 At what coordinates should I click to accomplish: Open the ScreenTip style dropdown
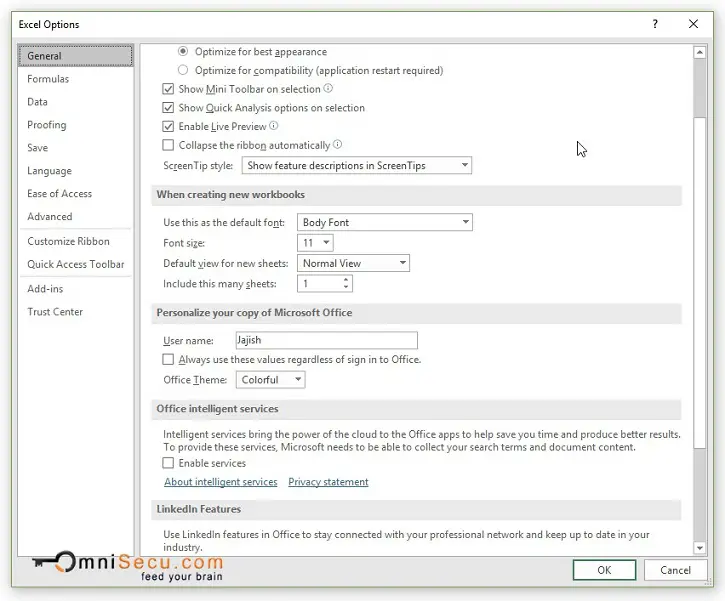[x=356, y=166]
